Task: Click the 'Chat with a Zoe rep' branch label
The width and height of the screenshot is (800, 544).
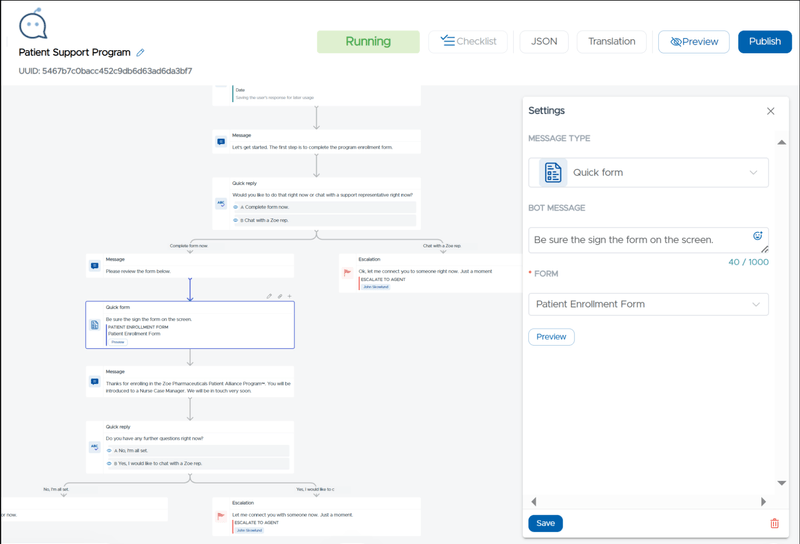Action: 442,246
